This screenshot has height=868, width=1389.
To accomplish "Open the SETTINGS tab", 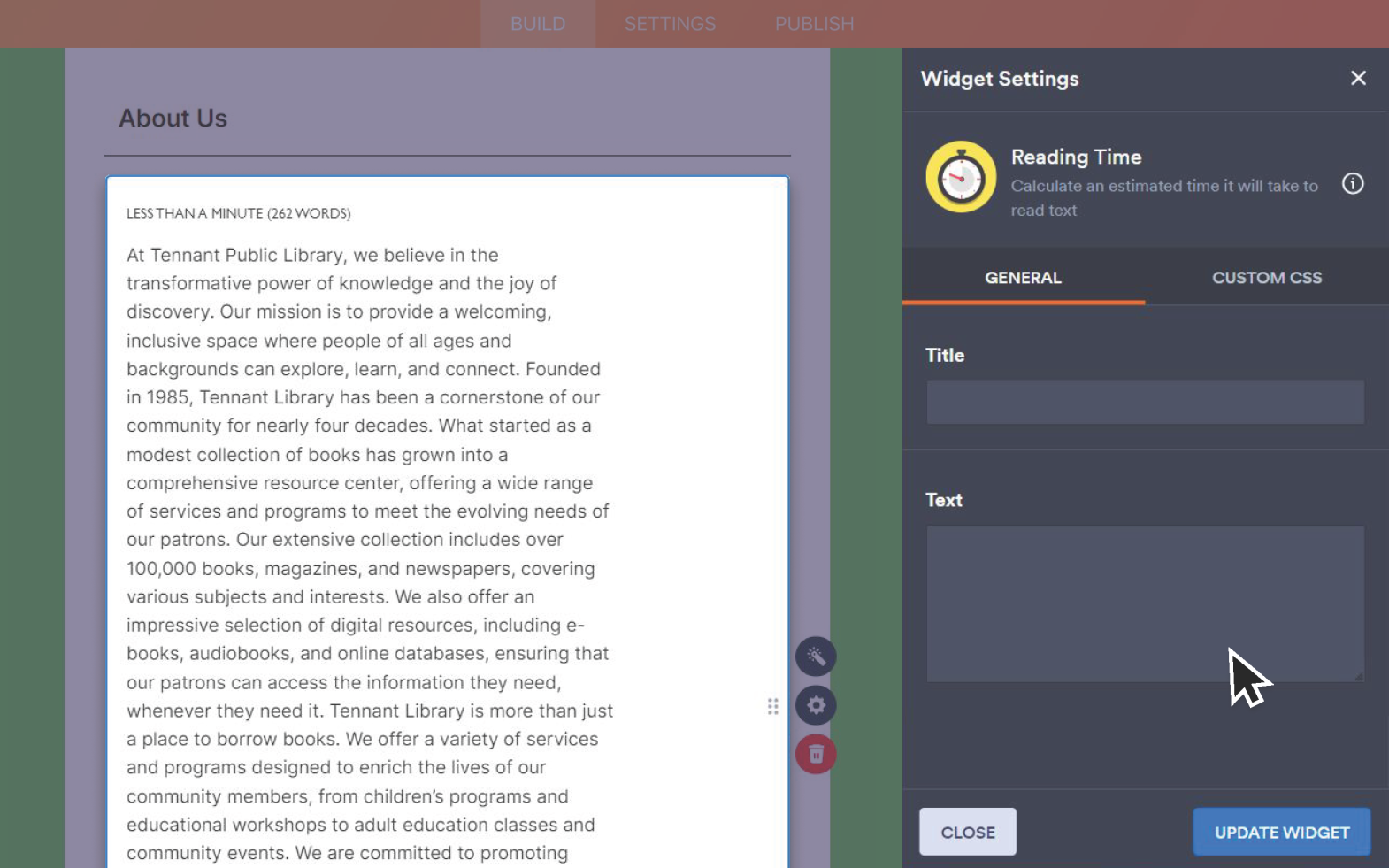I will pyautogui.click(x=670, y=24).
